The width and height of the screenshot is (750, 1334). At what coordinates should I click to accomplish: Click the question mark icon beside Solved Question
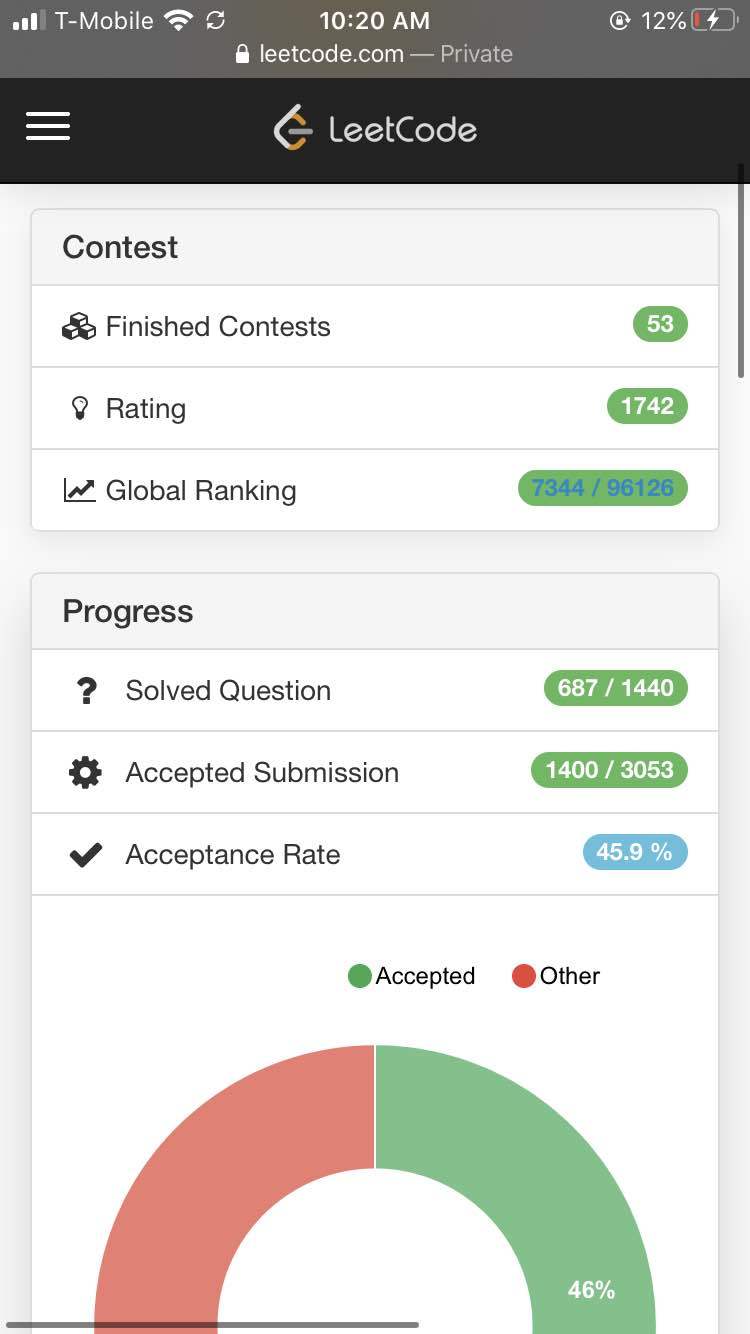coord(86,690)
